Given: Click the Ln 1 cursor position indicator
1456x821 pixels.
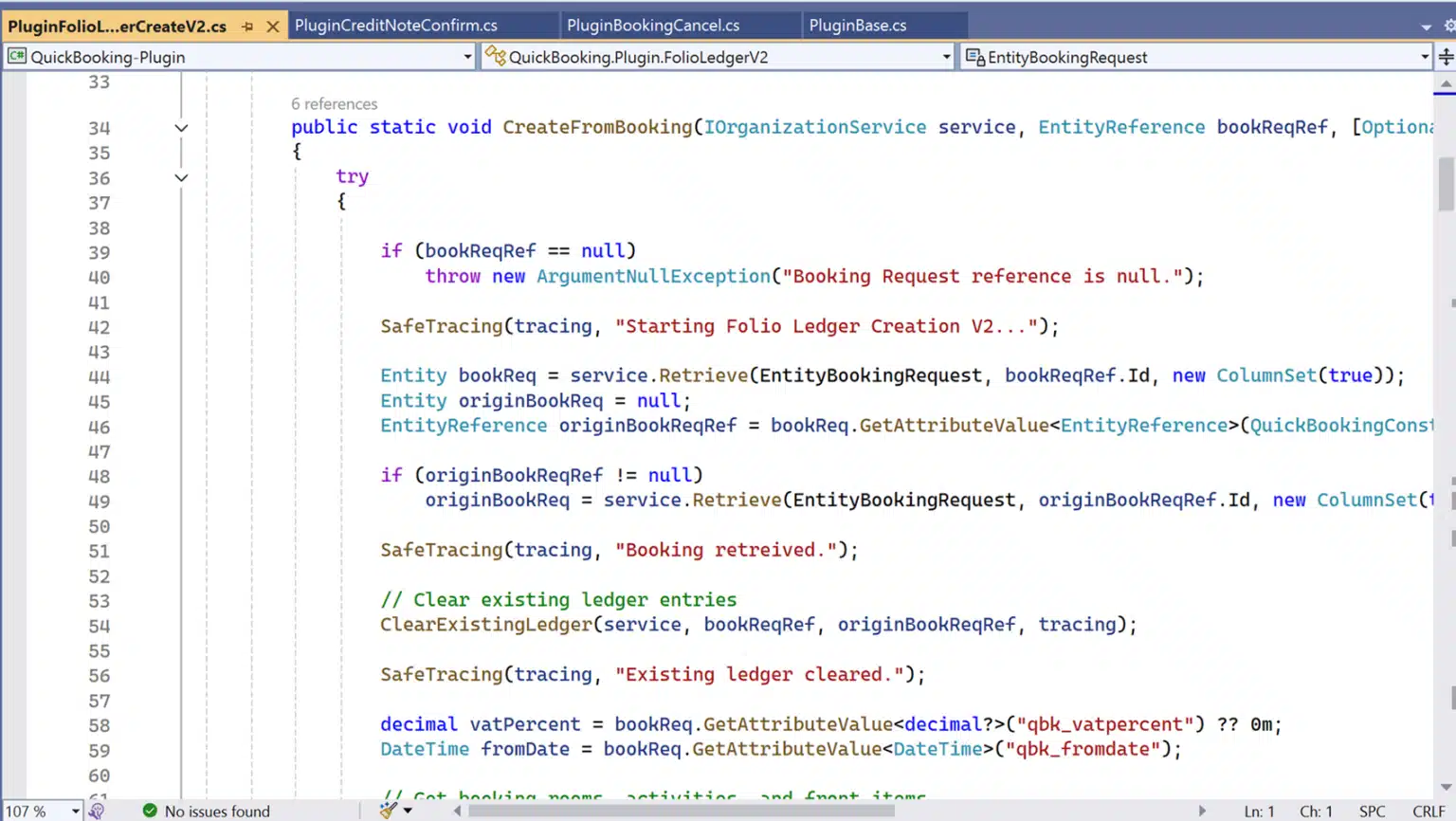Looking at the screenshot, I should click(x=1259, y=811).
